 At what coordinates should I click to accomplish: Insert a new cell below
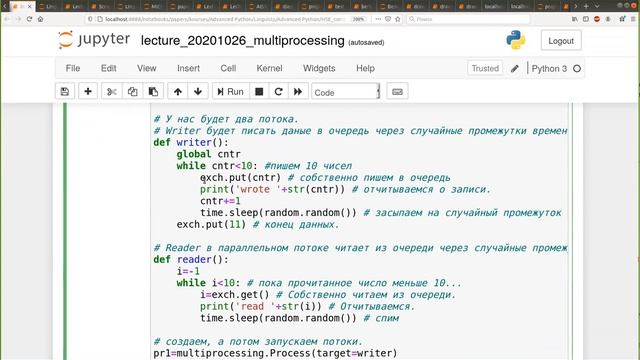[88, 91]
